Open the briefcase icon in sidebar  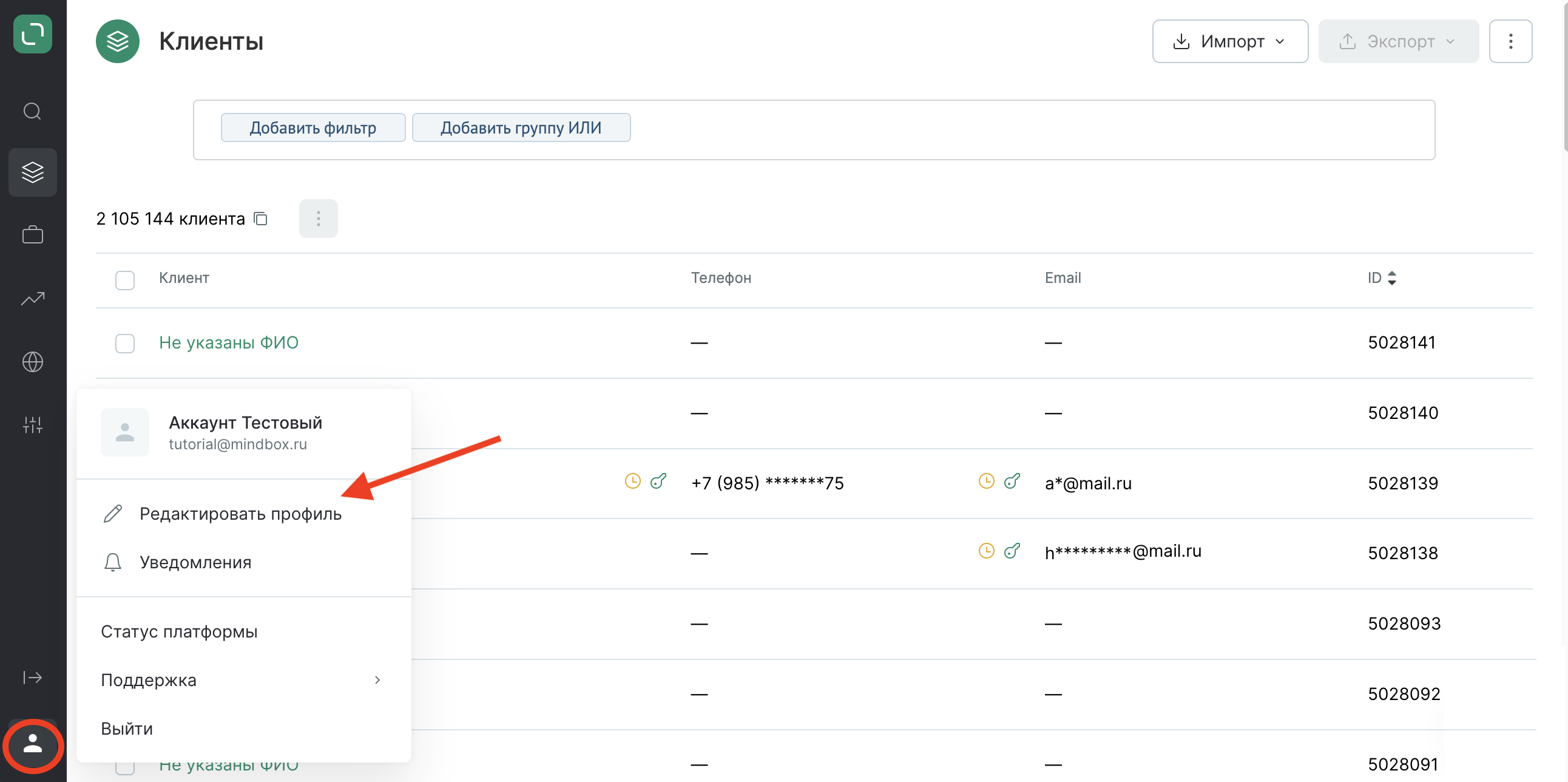pyautogui.click(x=33, y=235)
